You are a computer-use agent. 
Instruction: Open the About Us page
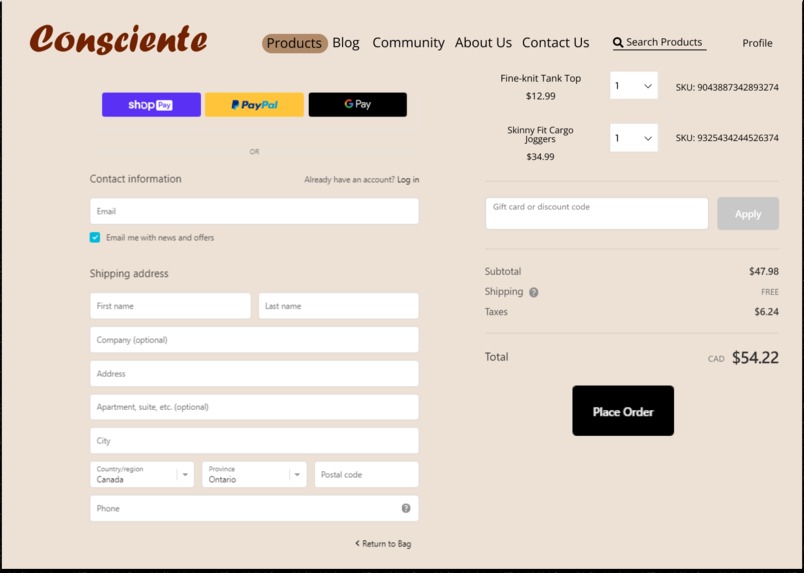(x=483, y=43)
